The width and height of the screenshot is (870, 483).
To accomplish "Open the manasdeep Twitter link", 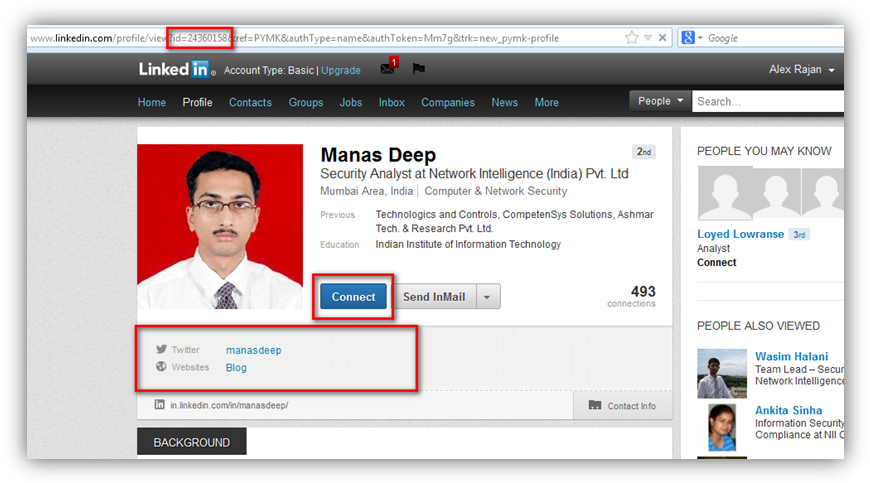I will click(254, 350).
